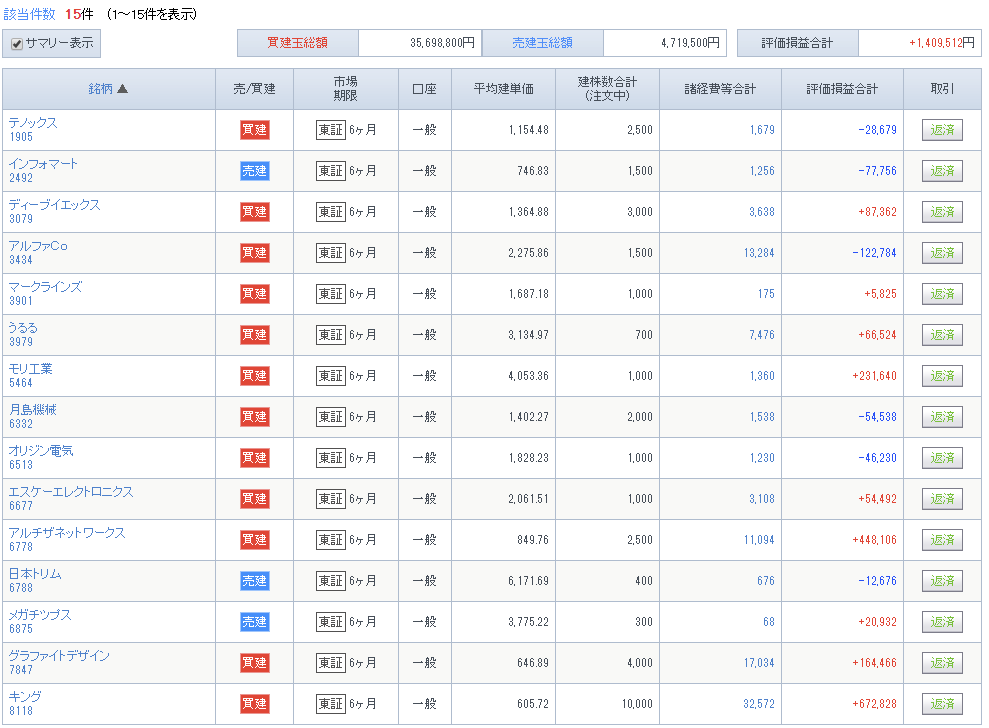The width and height of the screenshot is (989, 728).
Task: Click 返済 button for モリ工業
Action: (942, 376)
